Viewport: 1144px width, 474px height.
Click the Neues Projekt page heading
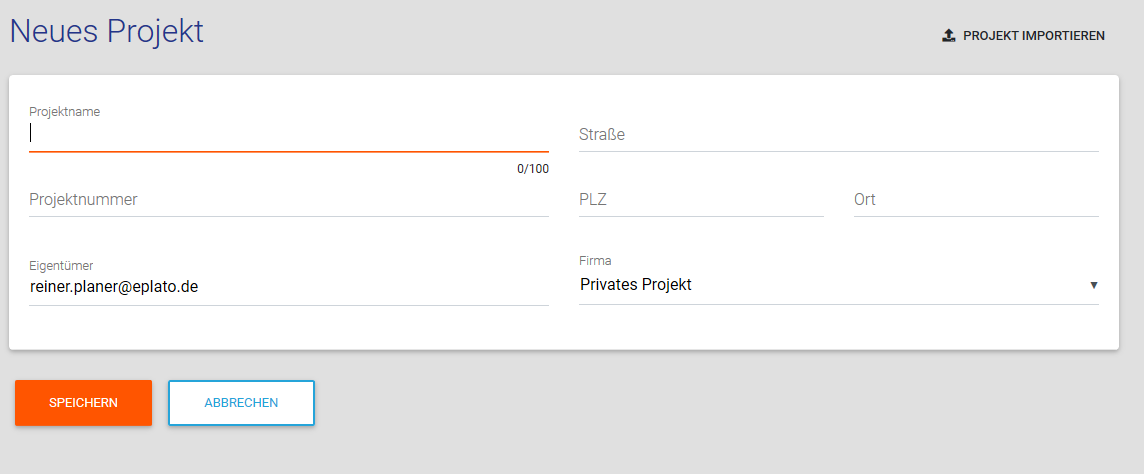click(x=107, y=31)
